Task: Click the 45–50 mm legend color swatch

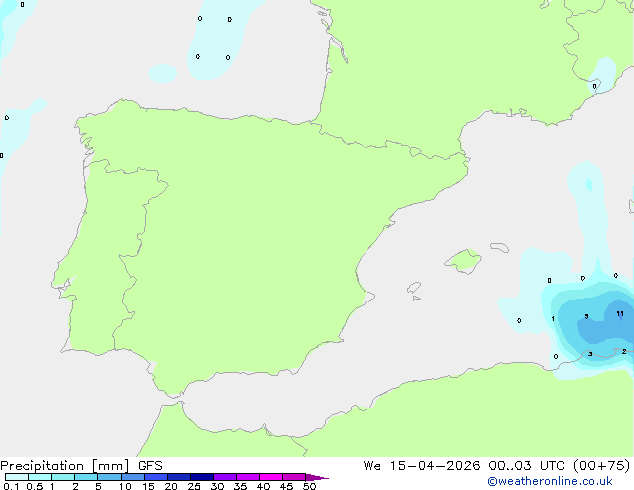Action: (294, 477)
